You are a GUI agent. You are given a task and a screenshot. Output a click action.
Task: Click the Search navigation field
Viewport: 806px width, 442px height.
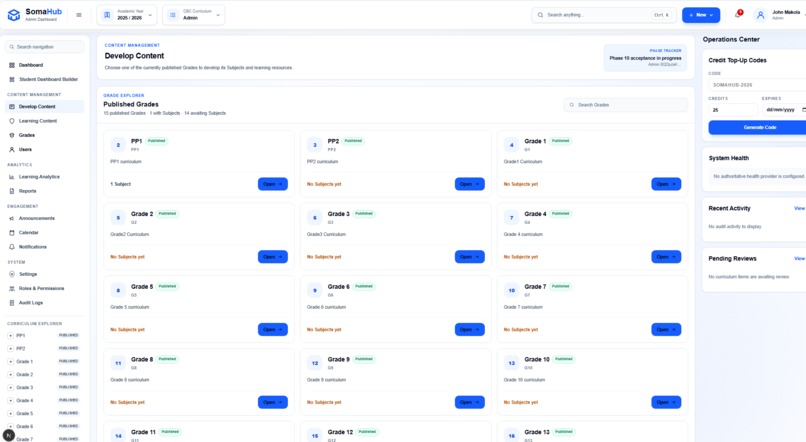(45, 47)
